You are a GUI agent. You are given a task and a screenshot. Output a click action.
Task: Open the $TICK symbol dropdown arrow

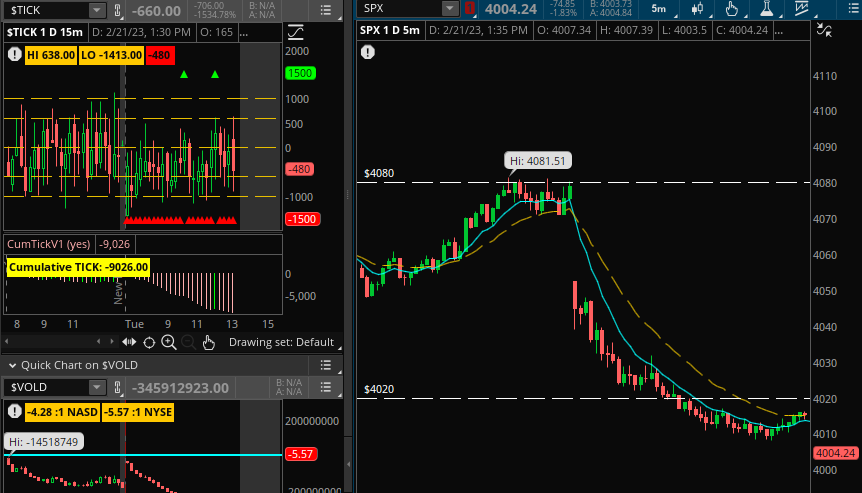coord(97,10)
